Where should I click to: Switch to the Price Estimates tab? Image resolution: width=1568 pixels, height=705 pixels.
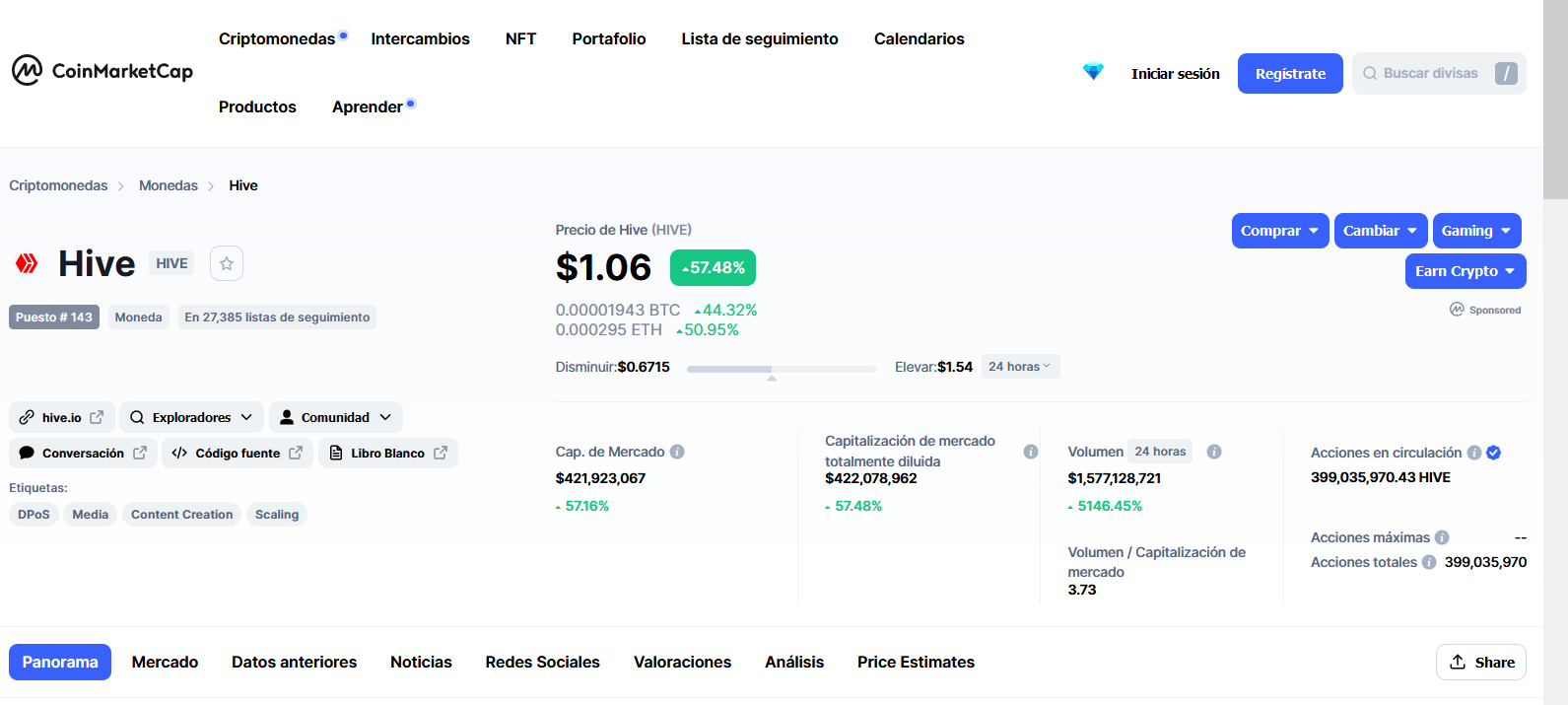point(917,663)
